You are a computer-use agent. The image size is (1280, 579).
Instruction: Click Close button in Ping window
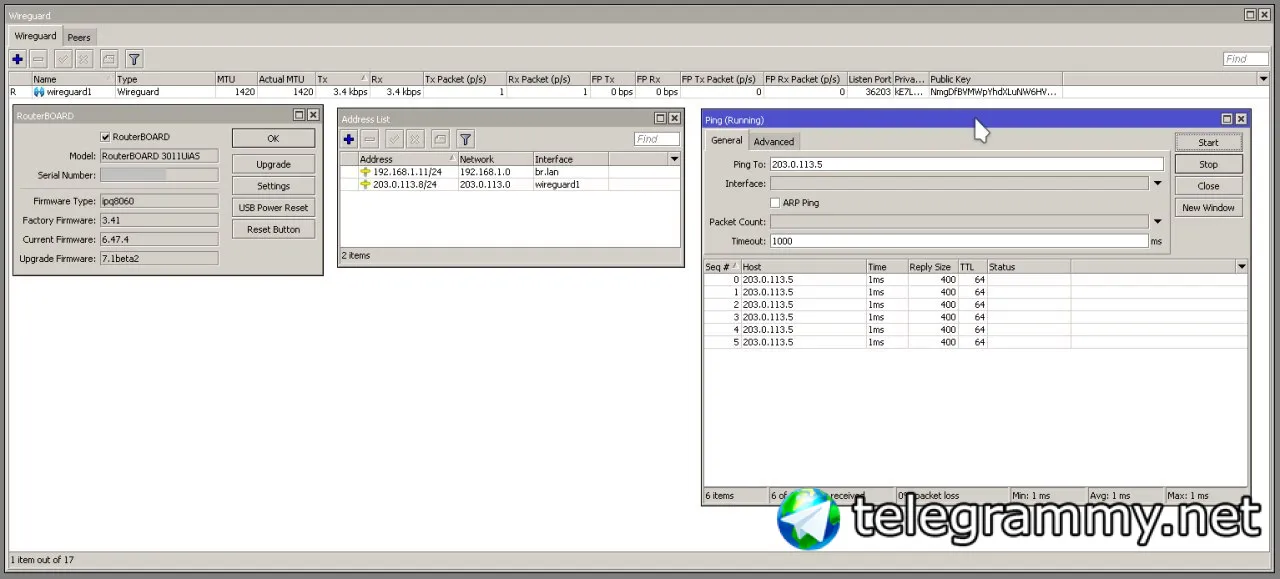pos(1208,186)
